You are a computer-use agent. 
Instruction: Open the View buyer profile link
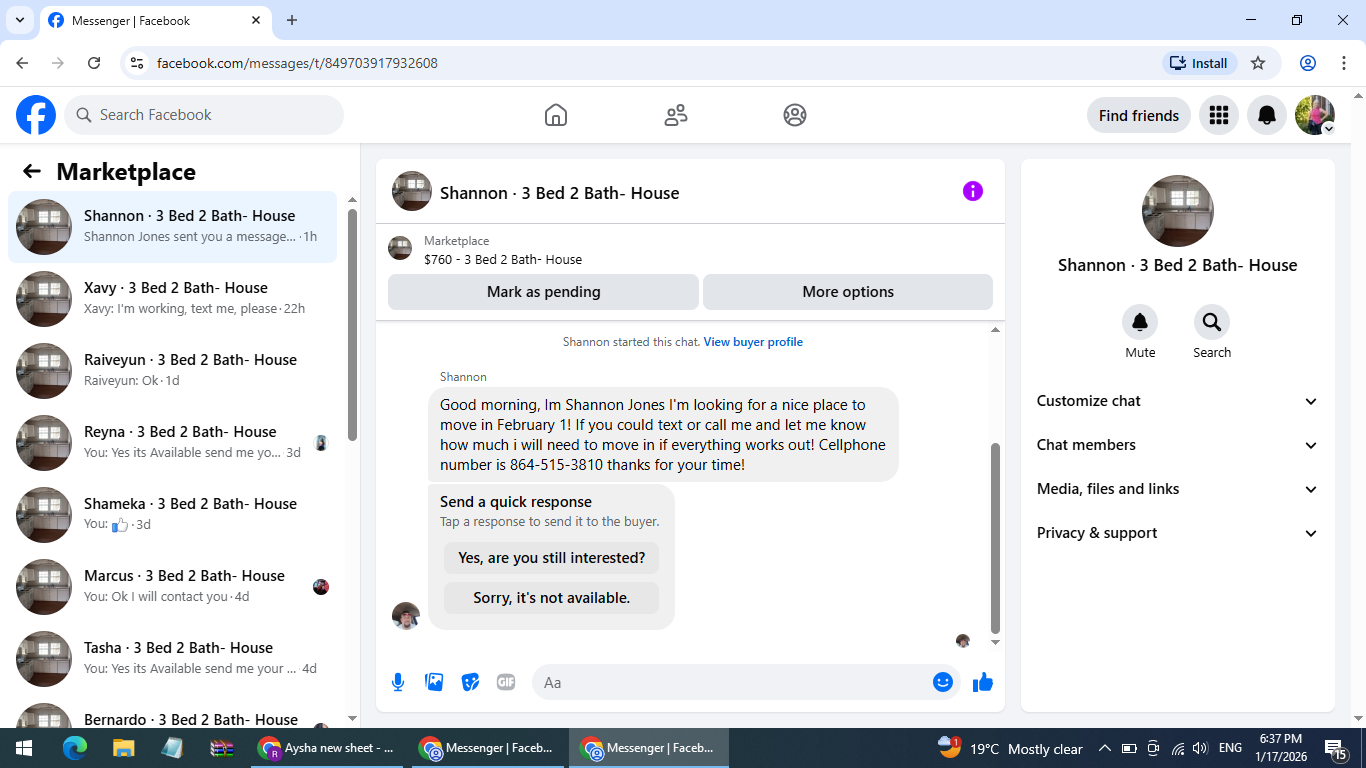753,342
